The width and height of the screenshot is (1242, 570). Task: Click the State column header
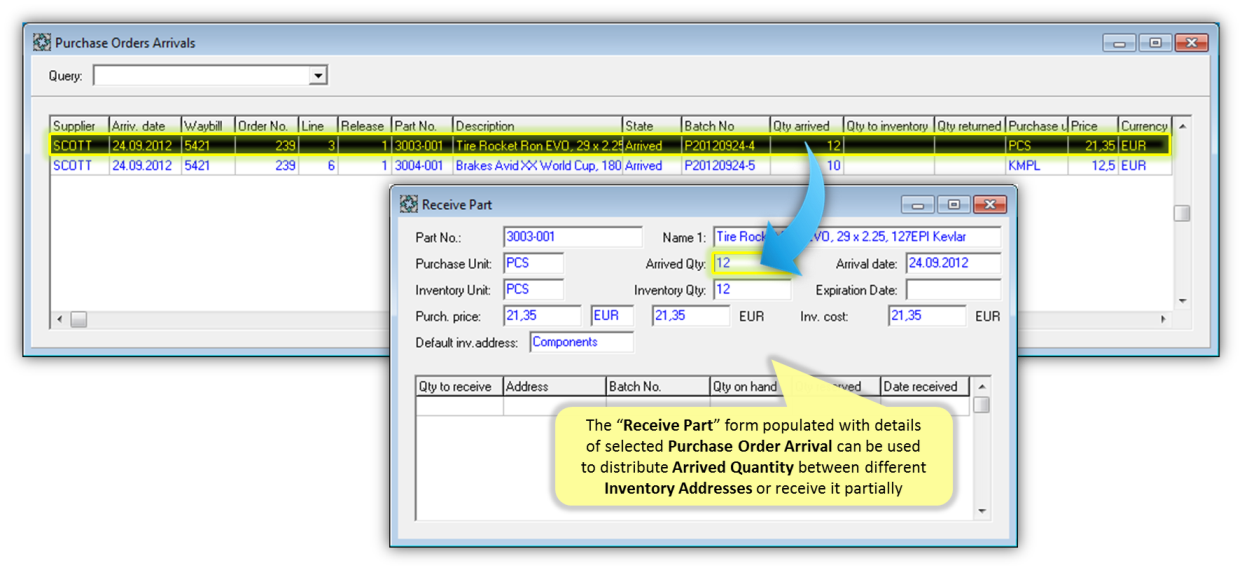click(x=651, y=126)
